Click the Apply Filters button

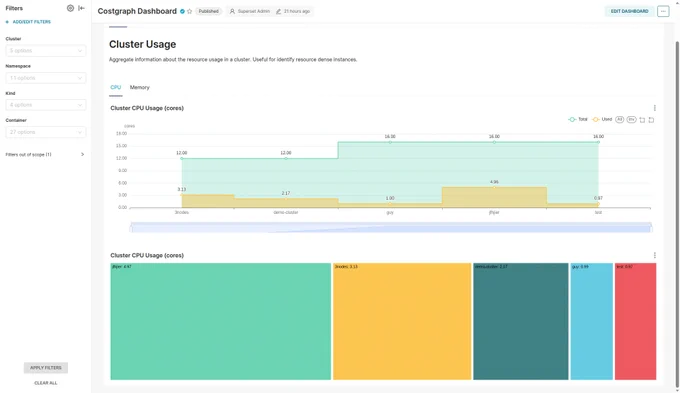pos(46,368)
